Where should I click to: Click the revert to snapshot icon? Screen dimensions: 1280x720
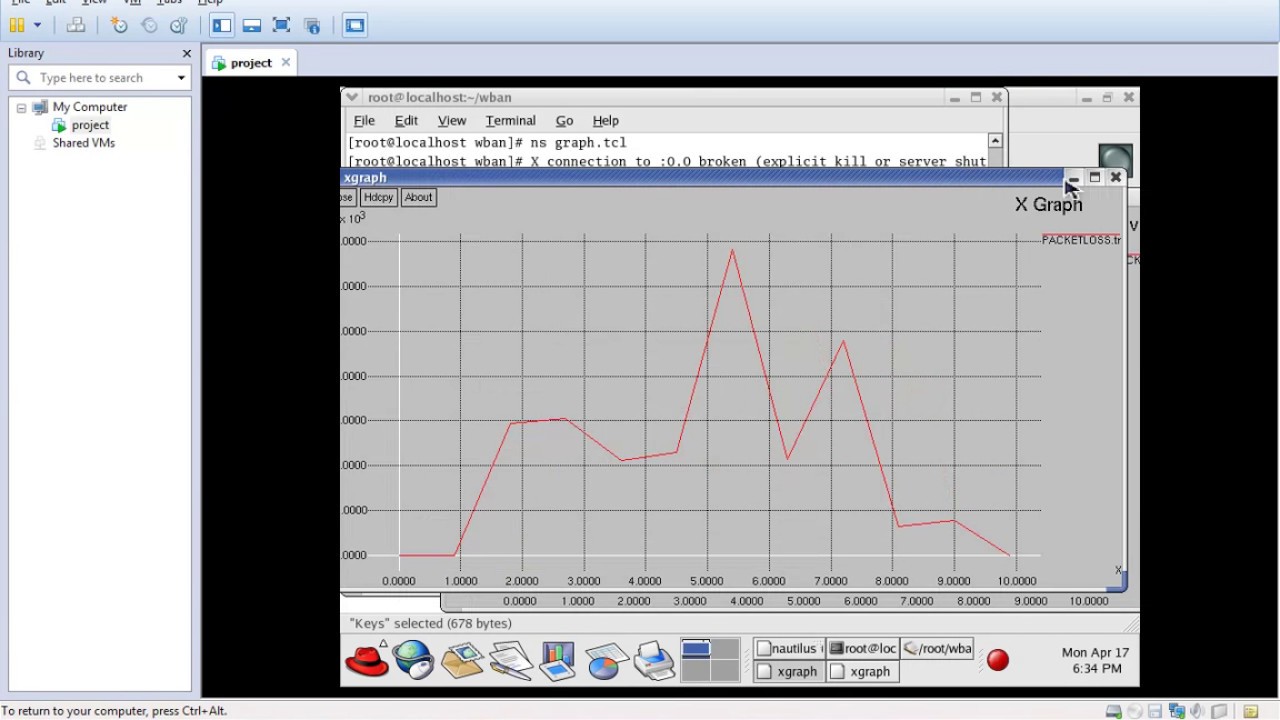pyautogui.click(x=149, y=25)
